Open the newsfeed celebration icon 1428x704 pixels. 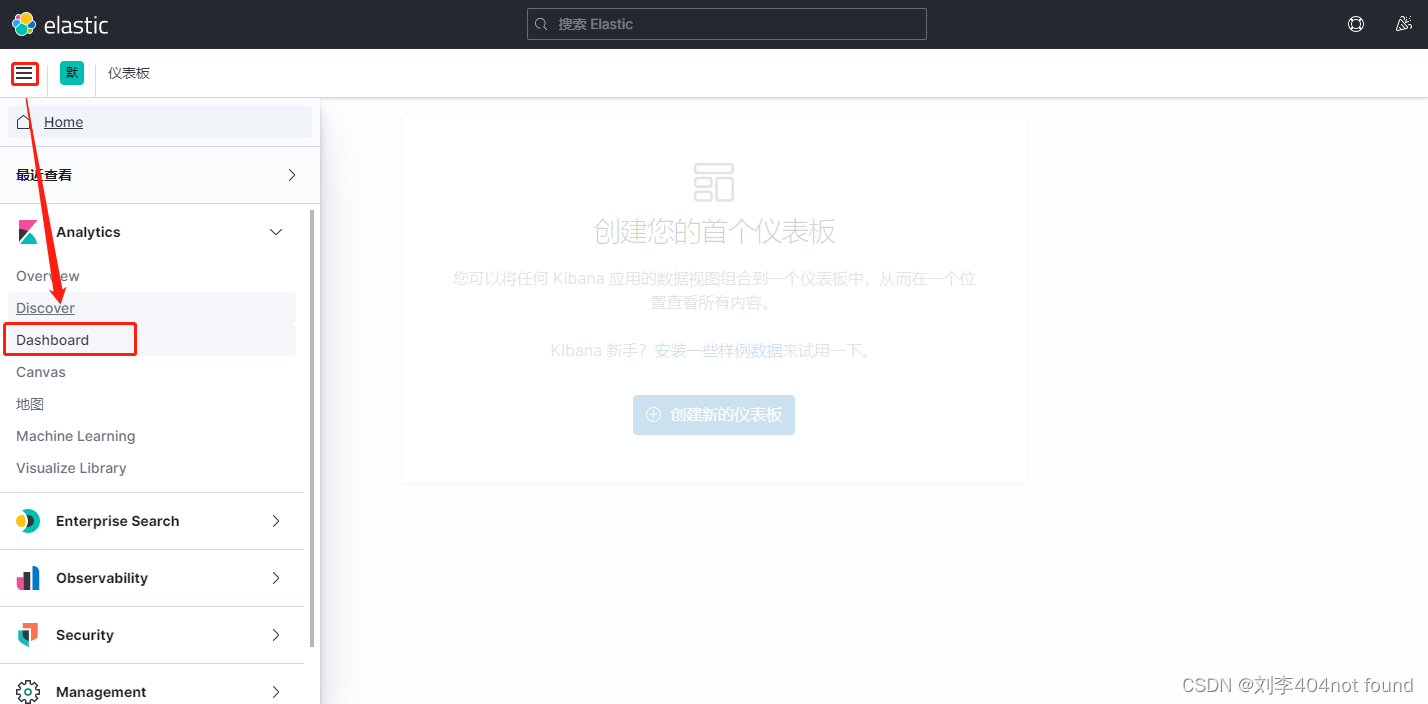pyautogui.click(x=1404, y=24)
